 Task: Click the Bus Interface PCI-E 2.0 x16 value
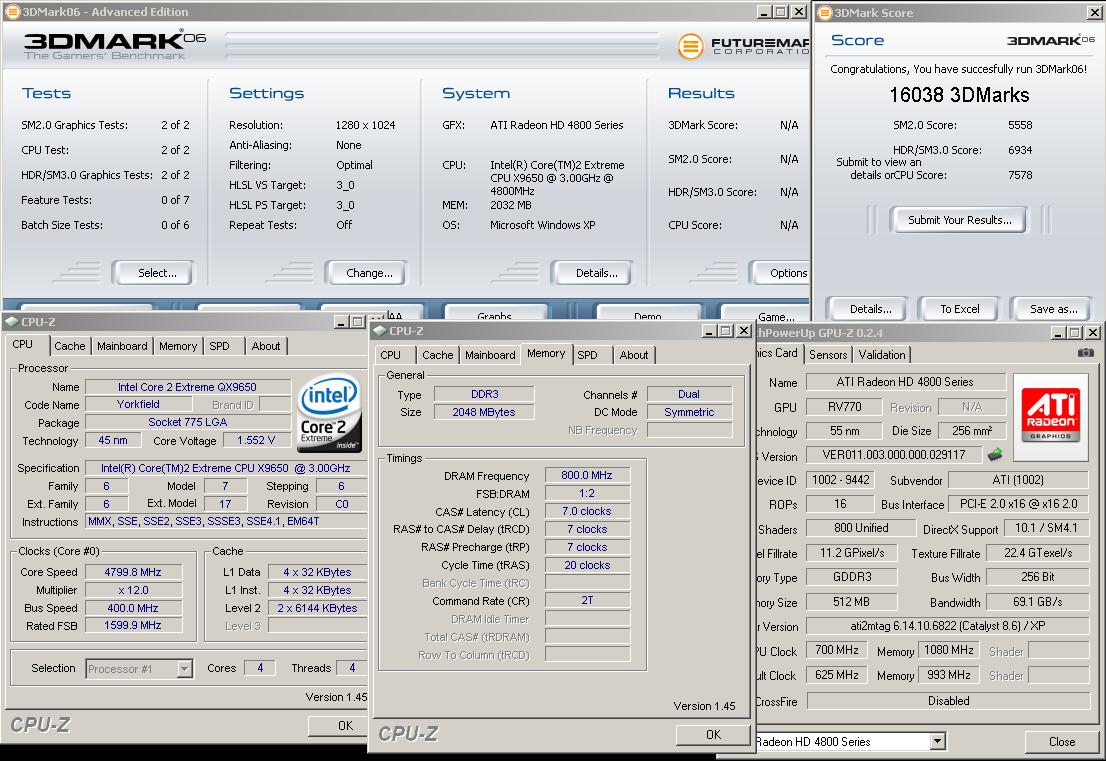click(x=1019, y=504)
